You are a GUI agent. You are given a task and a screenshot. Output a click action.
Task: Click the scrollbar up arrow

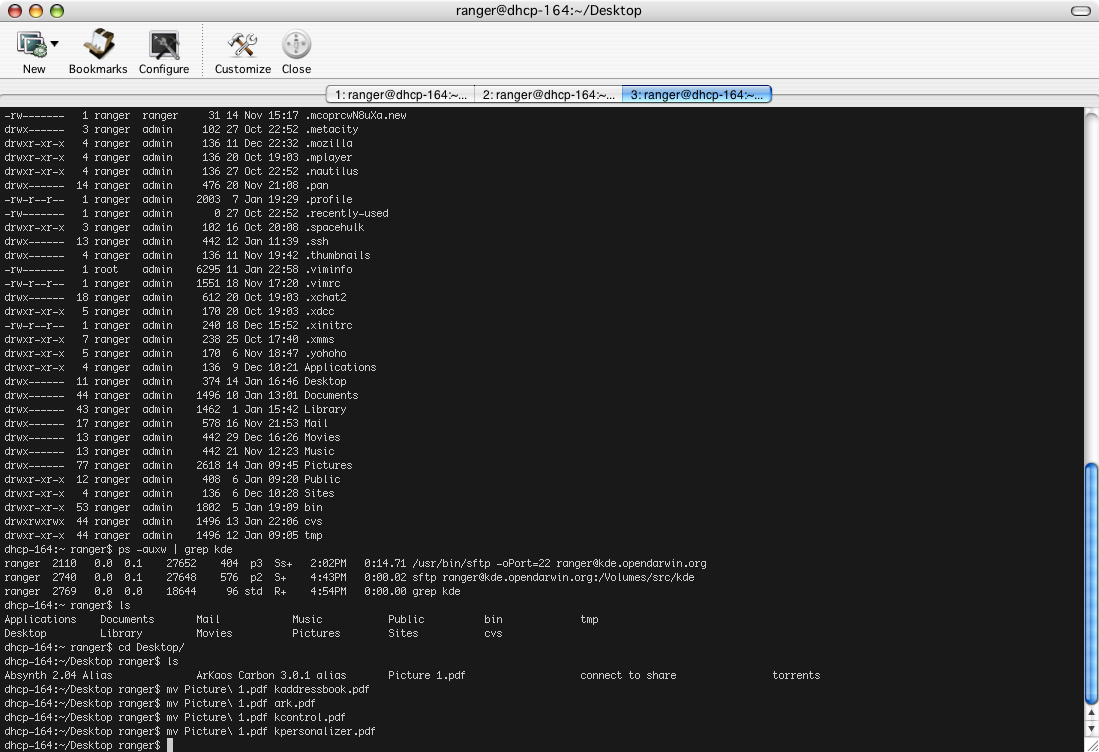point(1091,713)
